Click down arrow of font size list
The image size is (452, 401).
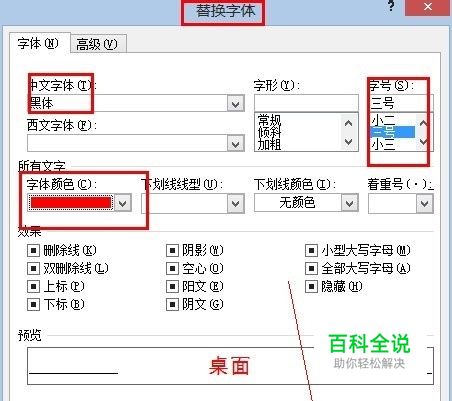coord(423,142)
